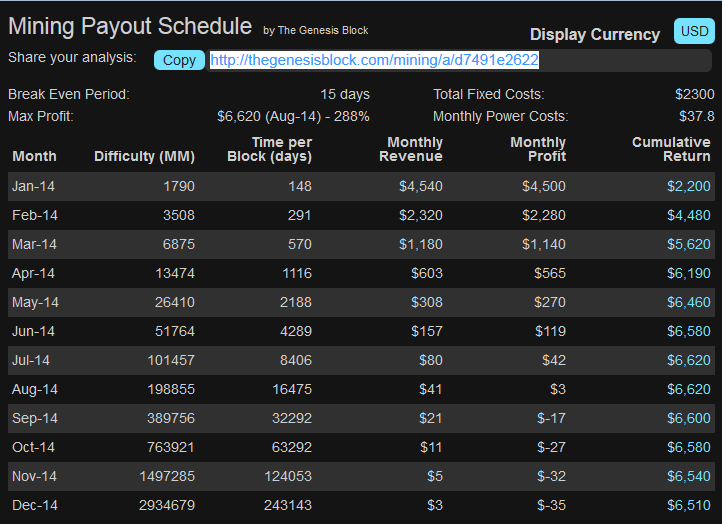Screen dimensions: 722x524
Task: Click monthly revenue $2,320
Action: coord(421,215)
